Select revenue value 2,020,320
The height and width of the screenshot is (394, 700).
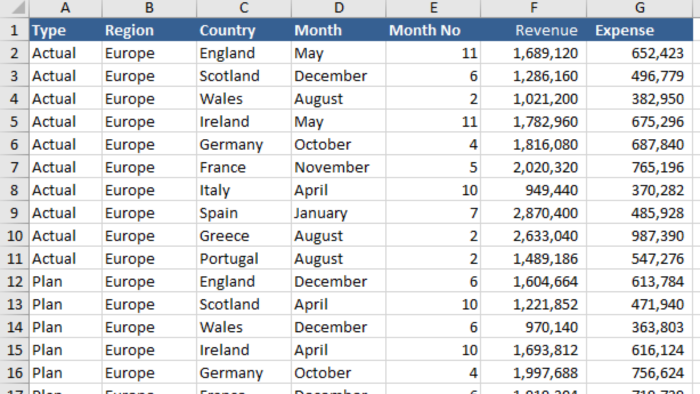[x=533, y=167]
